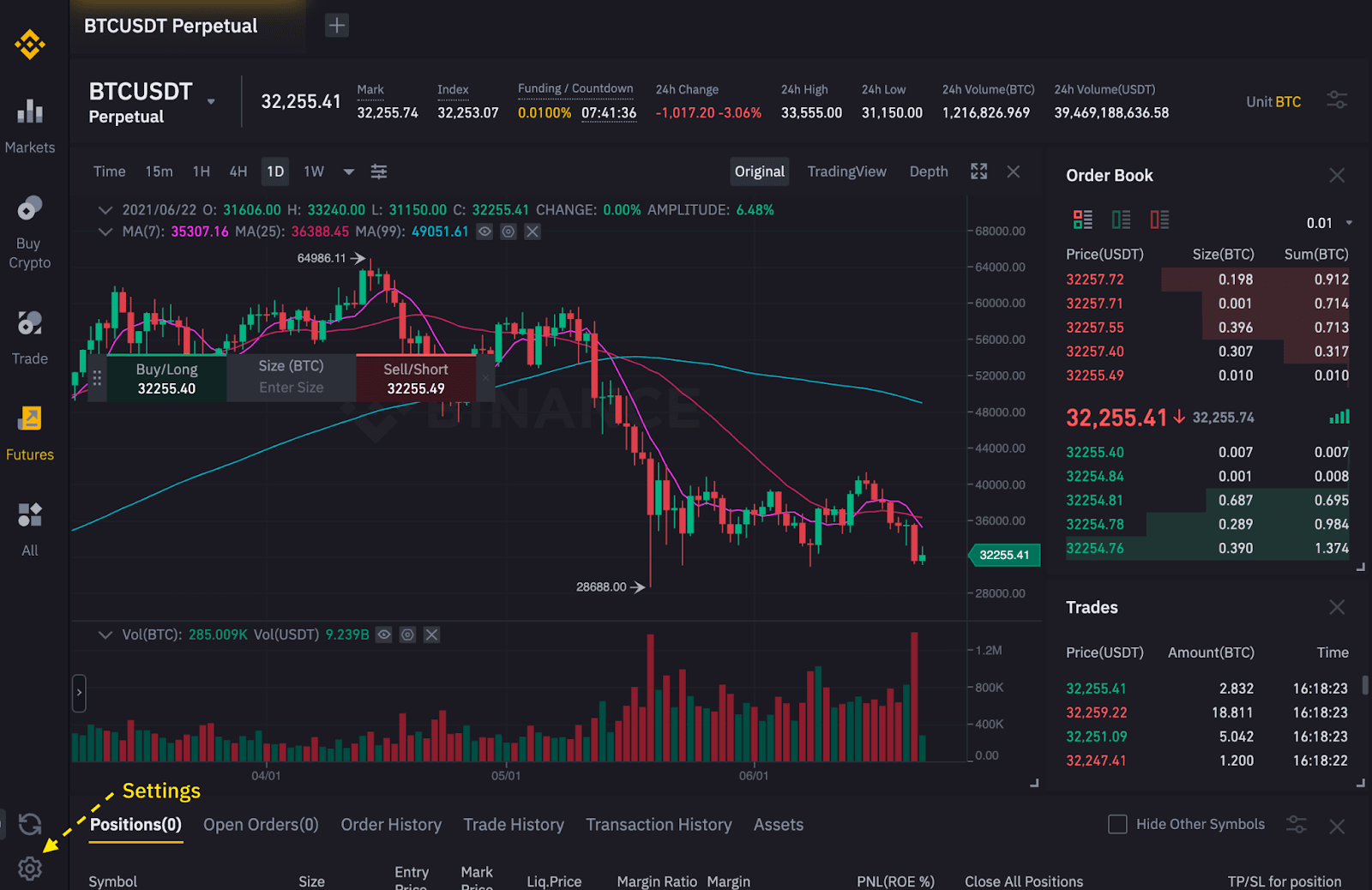1372x890 pixels.
Task: Open the Futures section in sidebar
Action: (x=30, y=429)
